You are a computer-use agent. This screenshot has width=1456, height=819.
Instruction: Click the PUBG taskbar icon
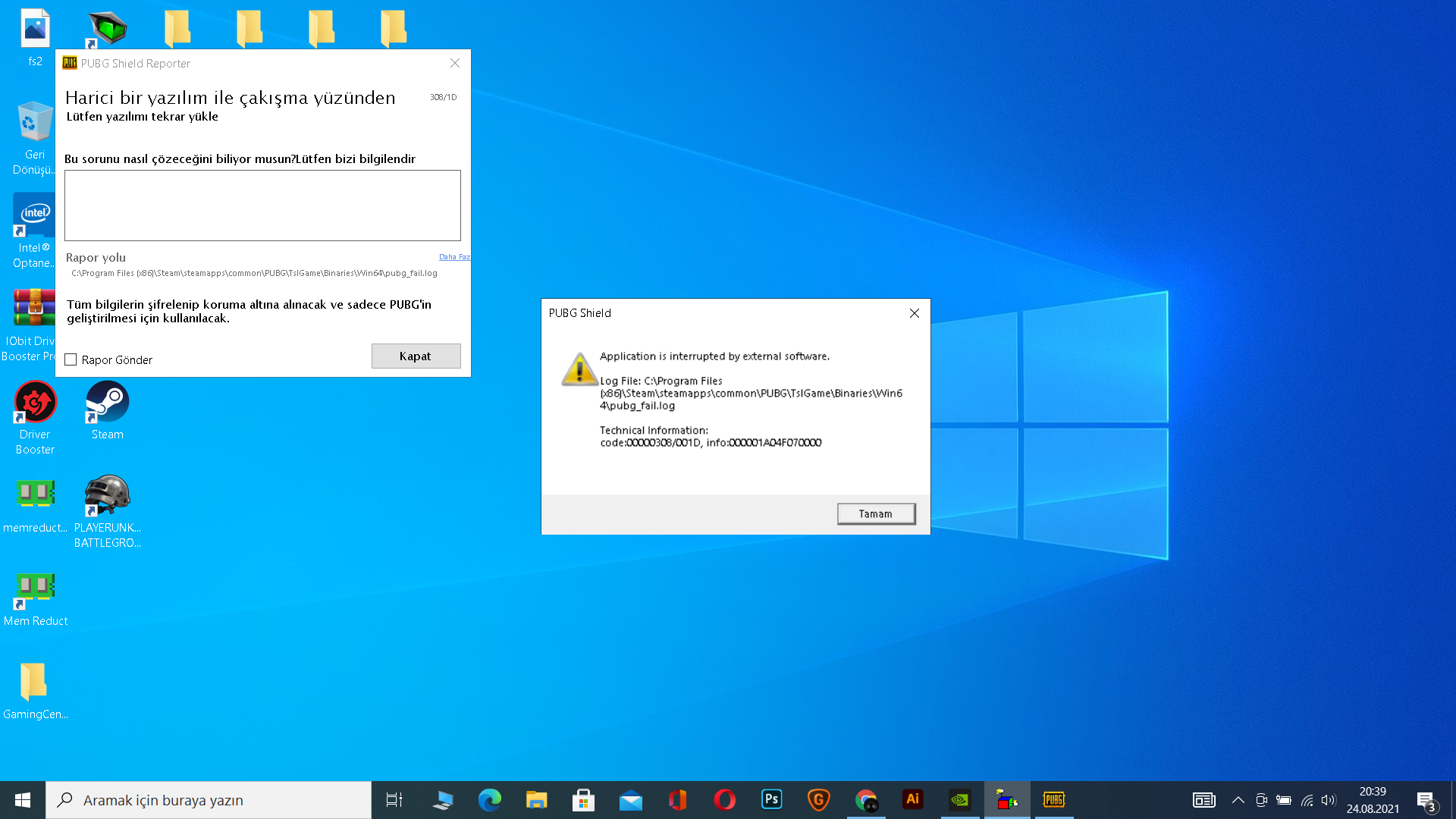coord(1054,799)
